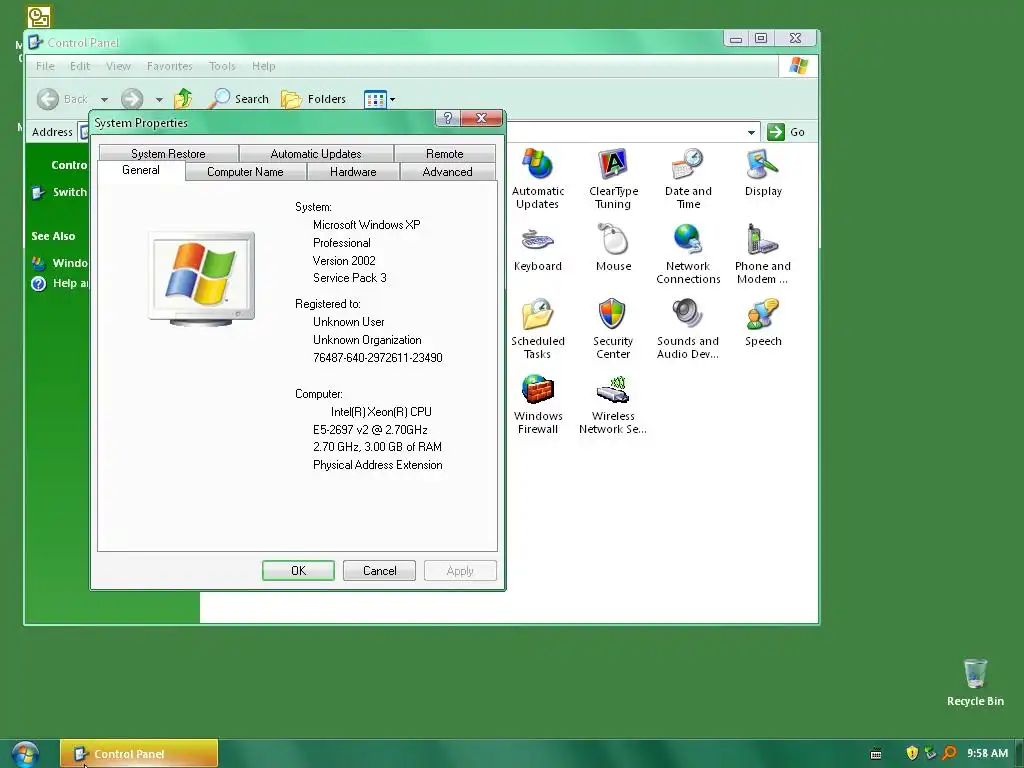Image resolution: width=1024 pixels, height=768 pixels.
Task: Open Security Center icon
Action: click(x=613, y=328)
